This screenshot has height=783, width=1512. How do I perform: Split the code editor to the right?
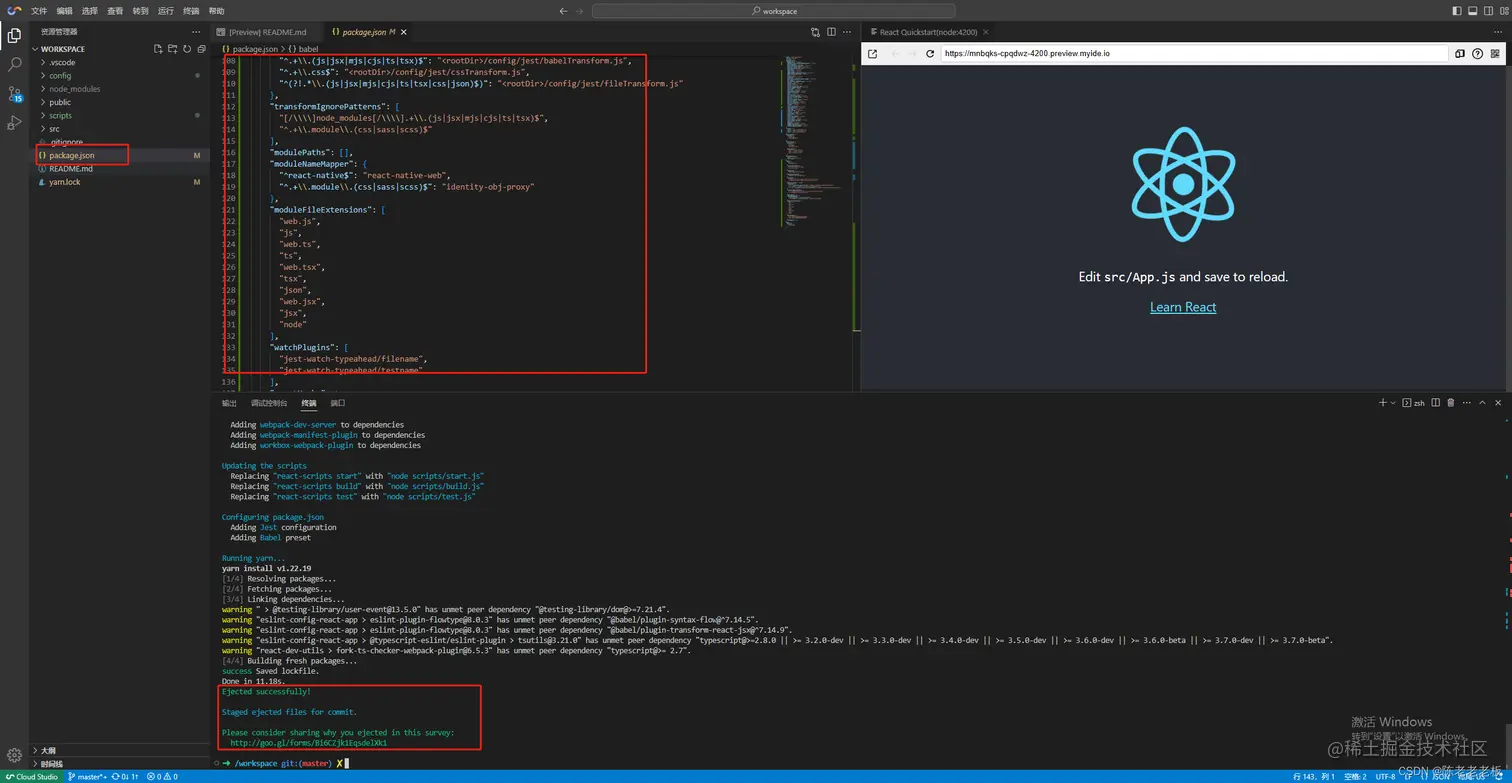click(830, 32)
